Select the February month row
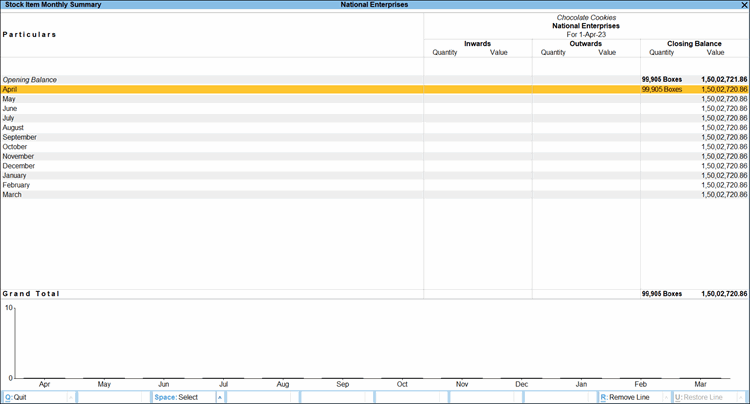The height and width of the screenshot is (404, 750). [x=375, y=185]
